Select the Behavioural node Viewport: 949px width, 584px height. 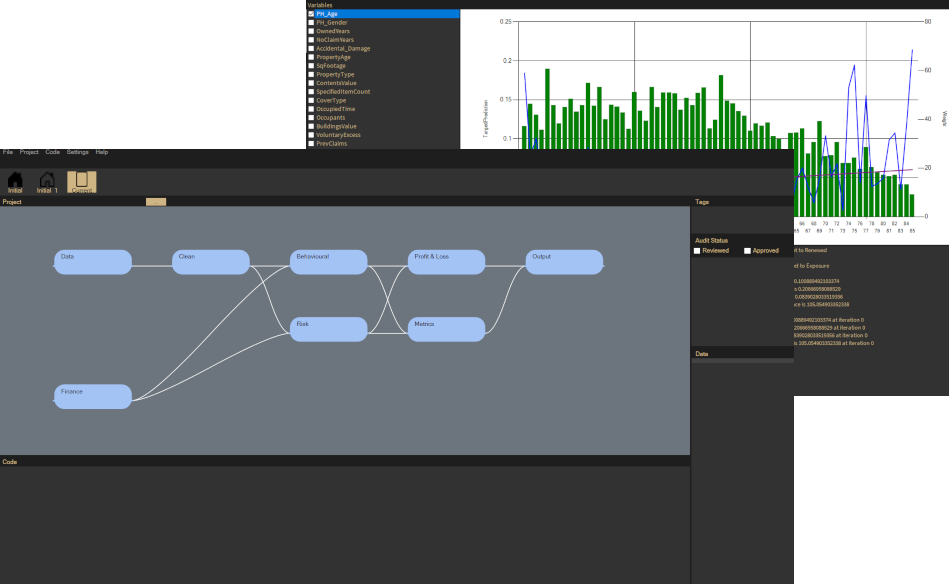(329, 259)
